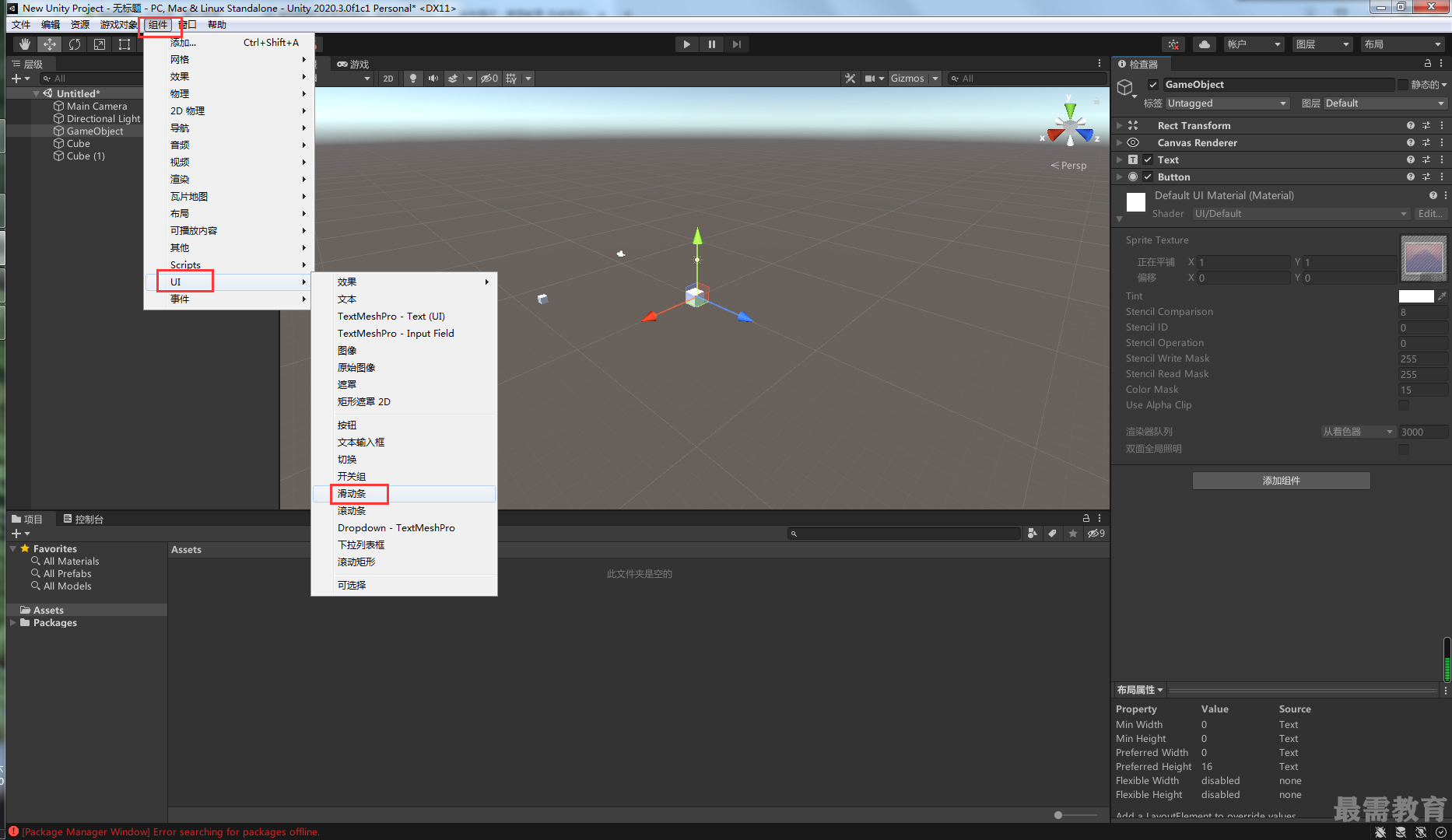1452x840 pixels.
Task: Click the Project search field
Action: 904,534
